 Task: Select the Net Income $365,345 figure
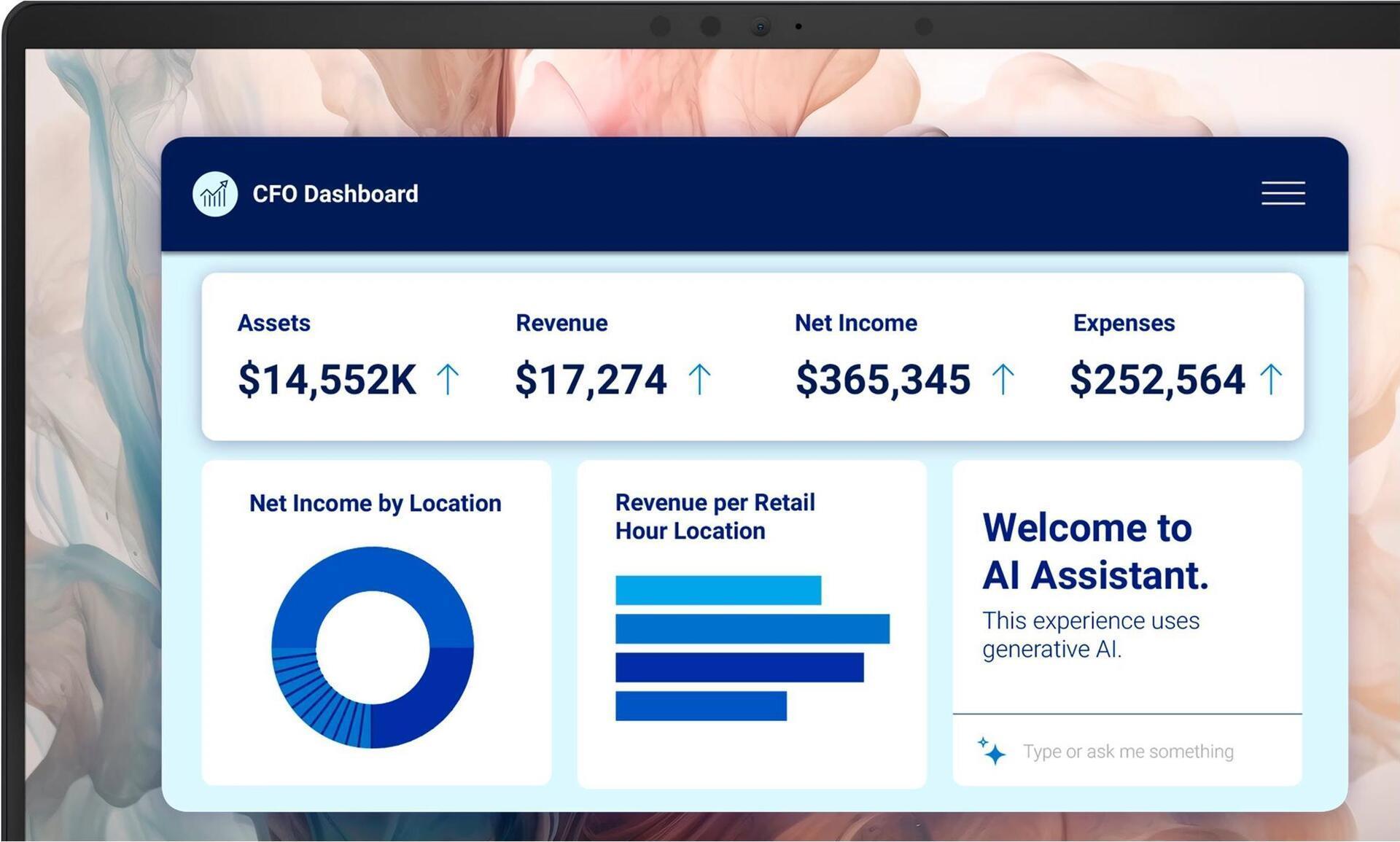coord(882,380)
